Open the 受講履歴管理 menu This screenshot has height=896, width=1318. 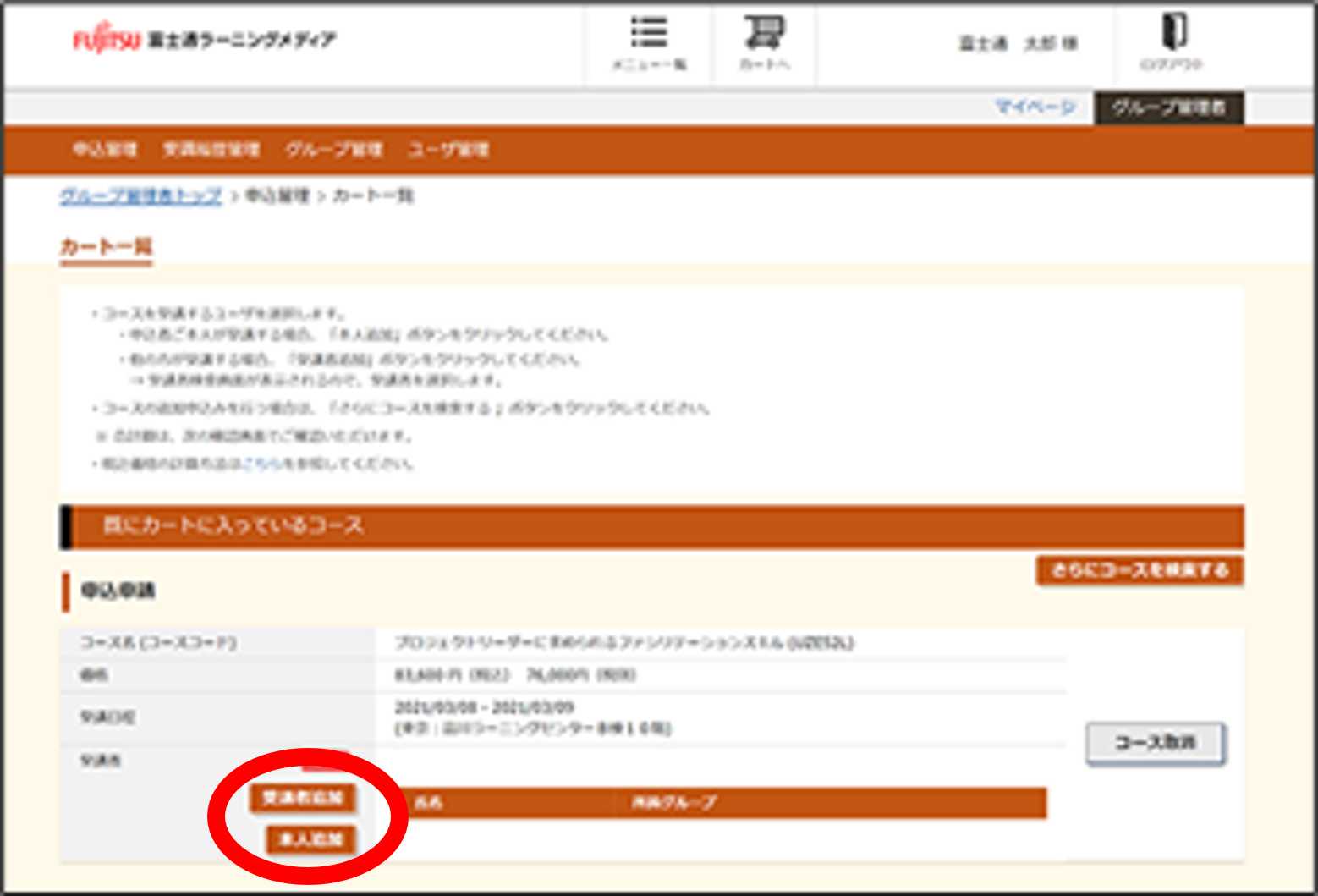[x=211, y=150]
